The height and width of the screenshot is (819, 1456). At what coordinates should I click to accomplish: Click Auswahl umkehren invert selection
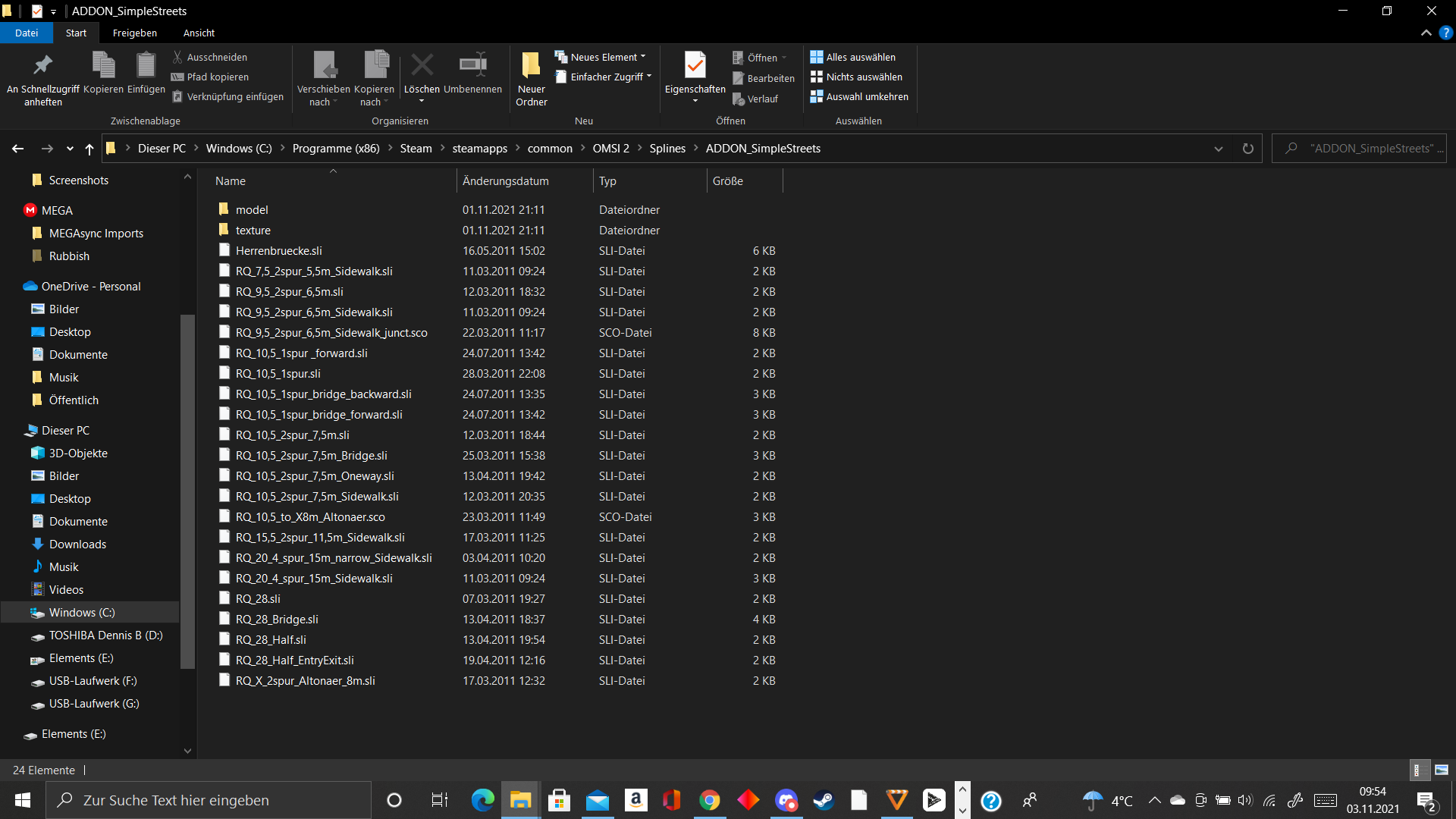(x=859, y=96)
